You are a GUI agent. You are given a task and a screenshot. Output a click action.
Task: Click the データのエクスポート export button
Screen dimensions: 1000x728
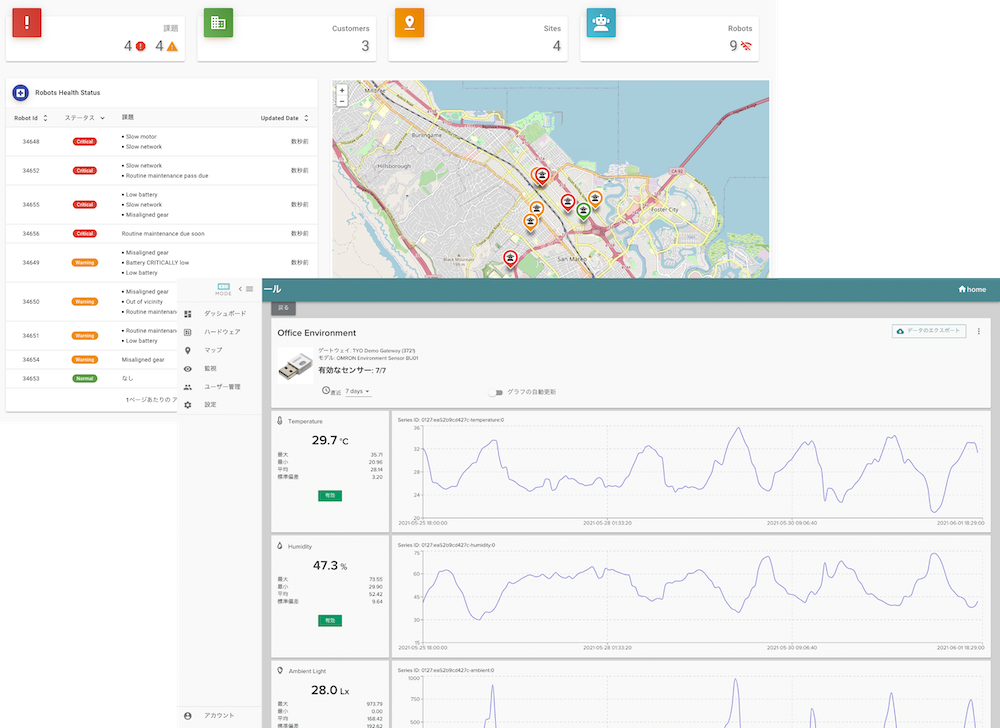(x=929, y=331)
